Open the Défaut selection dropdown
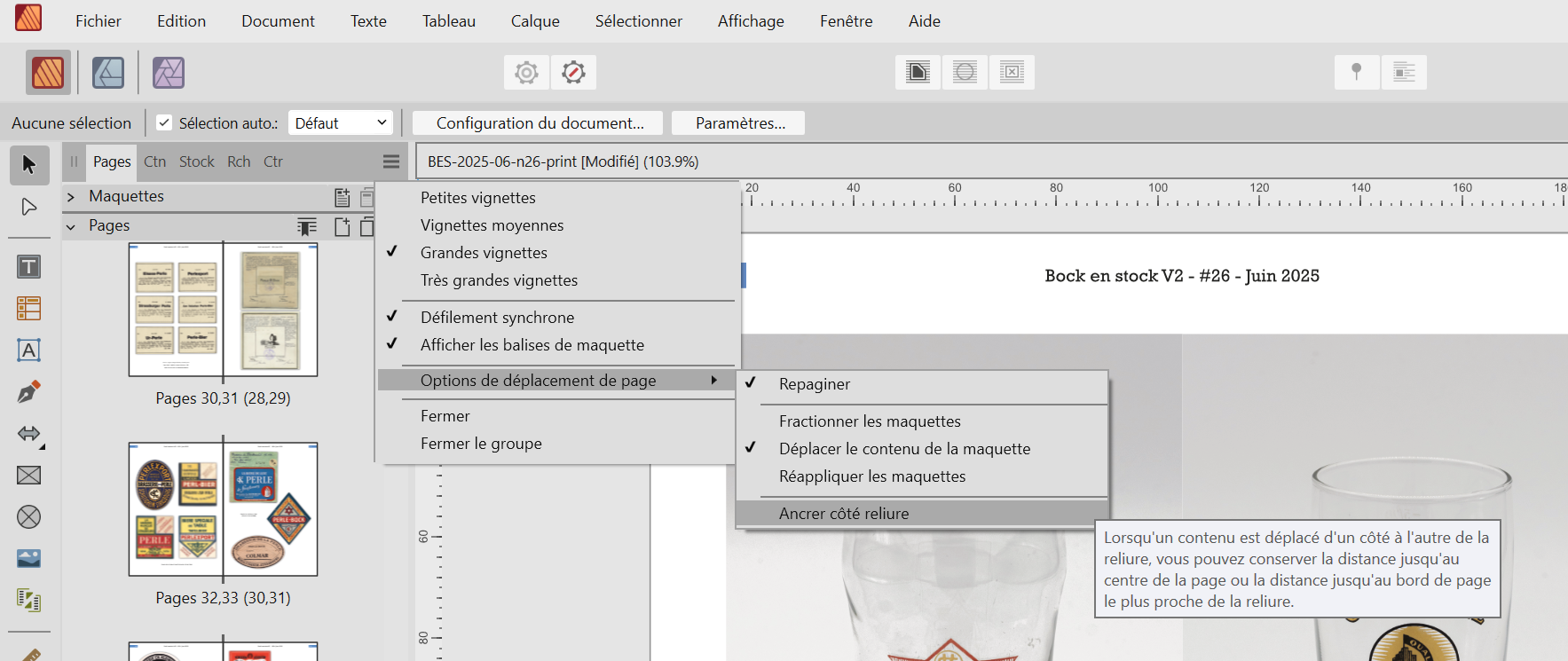 click(341, 122)
